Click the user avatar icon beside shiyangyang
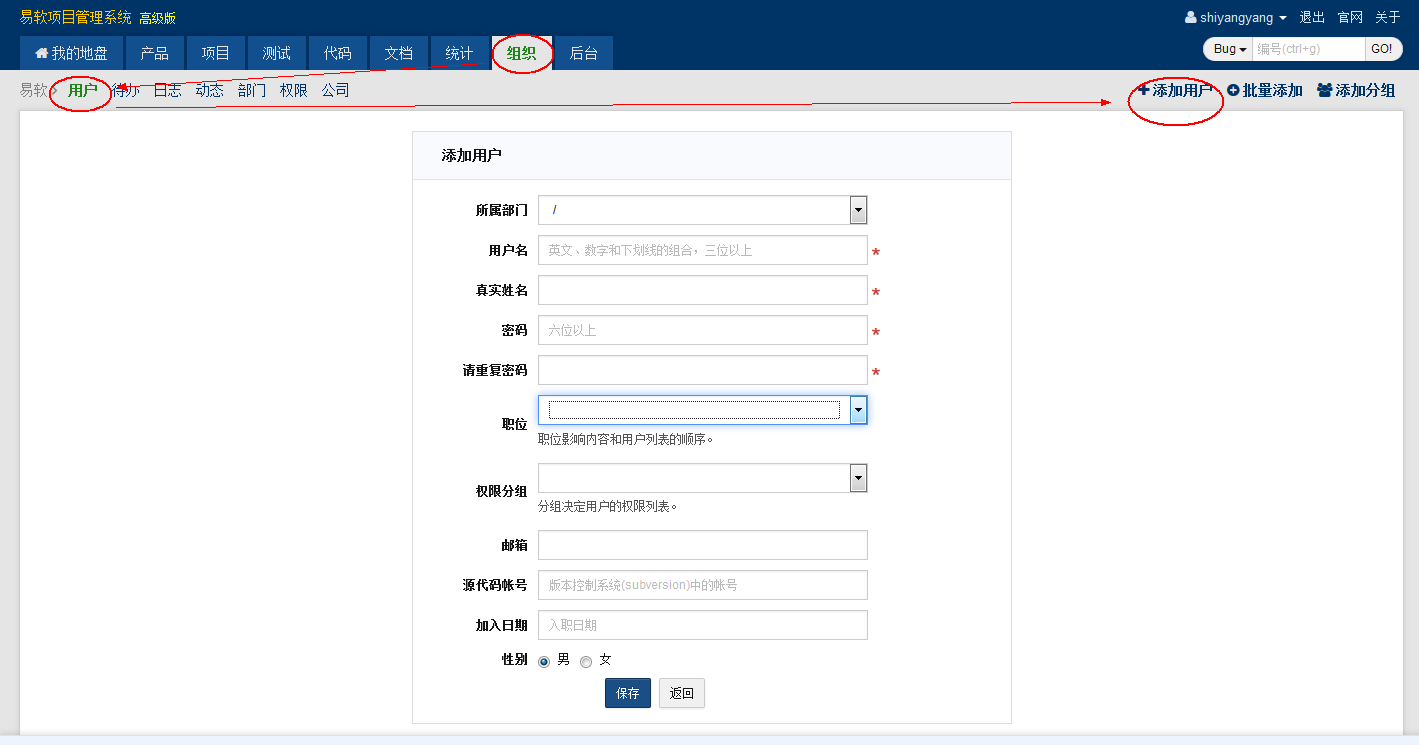The height and width of the screenshot is (745, 1419). [1190, 18]
